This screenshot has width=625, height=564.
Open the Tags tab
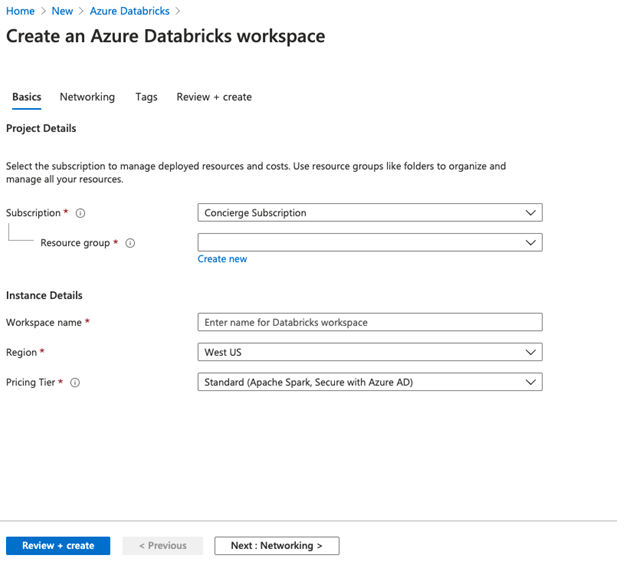click(x=146, y=97)
